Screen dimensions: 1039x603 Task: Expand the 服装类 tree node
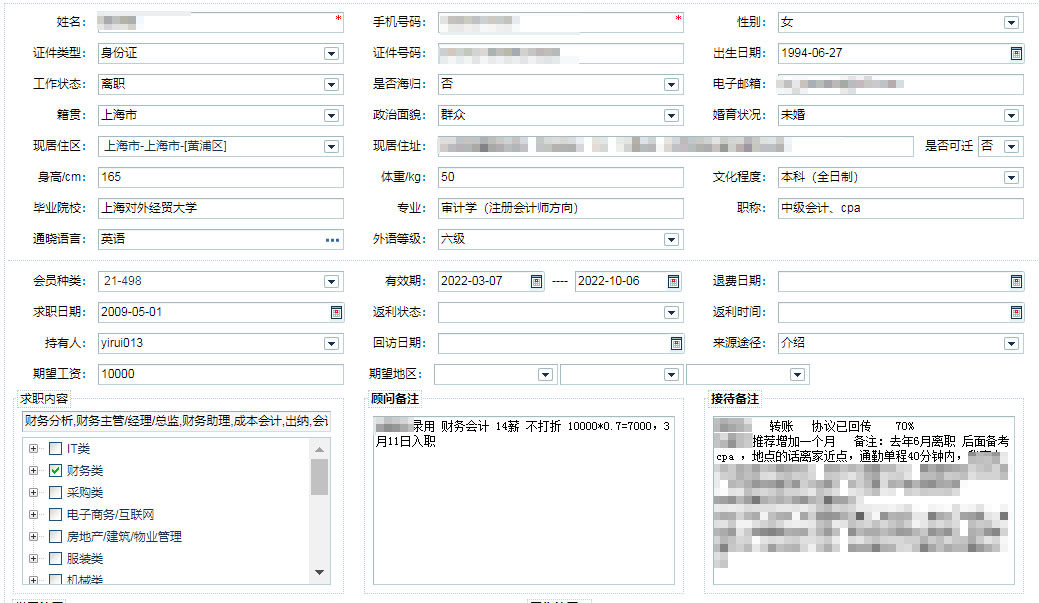coord(33,558)
